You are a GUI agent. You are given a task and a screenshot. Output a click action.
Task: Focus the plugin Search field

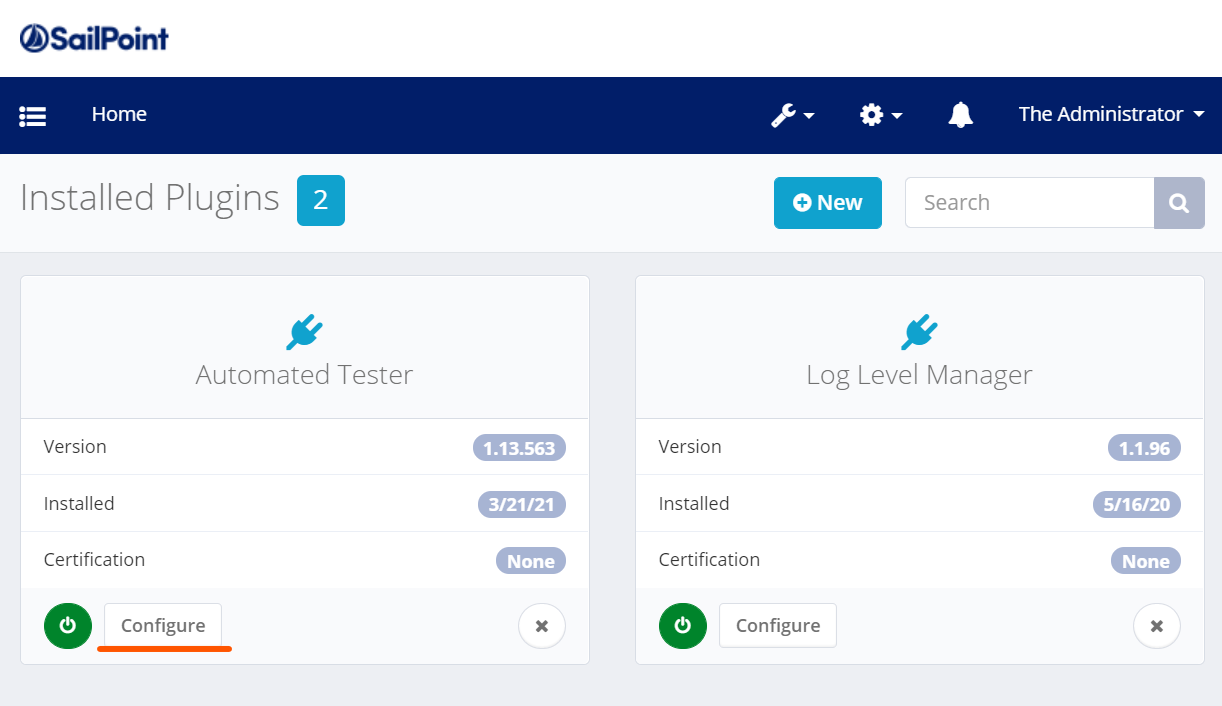point(1030,203)
